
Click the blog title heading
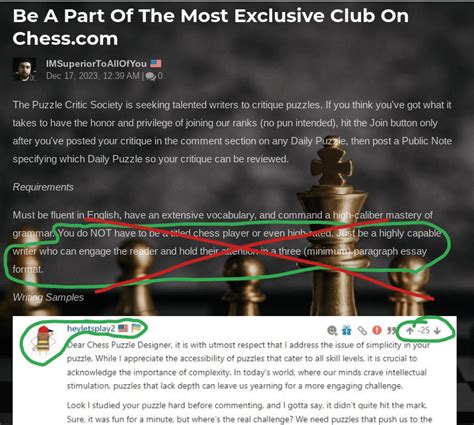pyautogui.click(x=211, y=27)
